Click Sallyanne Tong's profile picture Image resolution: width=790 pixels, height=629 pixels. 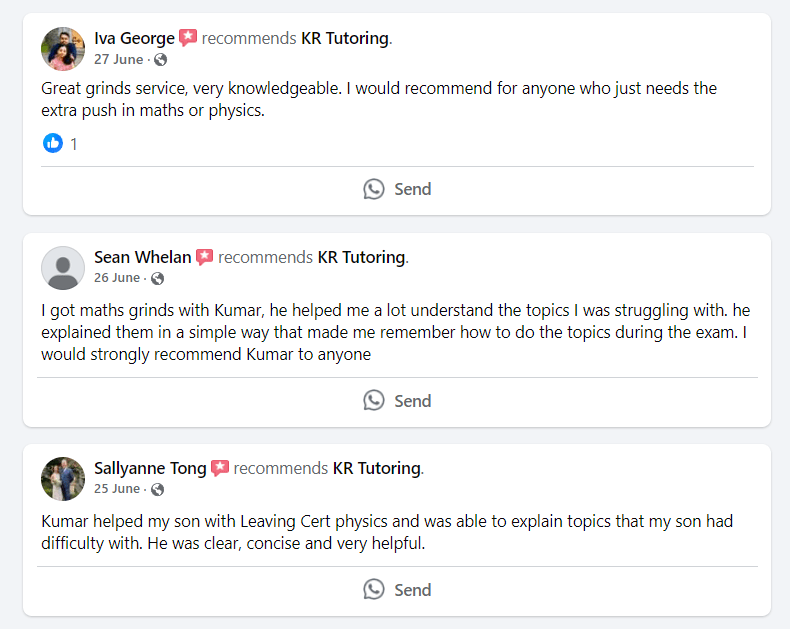(62, 478)
